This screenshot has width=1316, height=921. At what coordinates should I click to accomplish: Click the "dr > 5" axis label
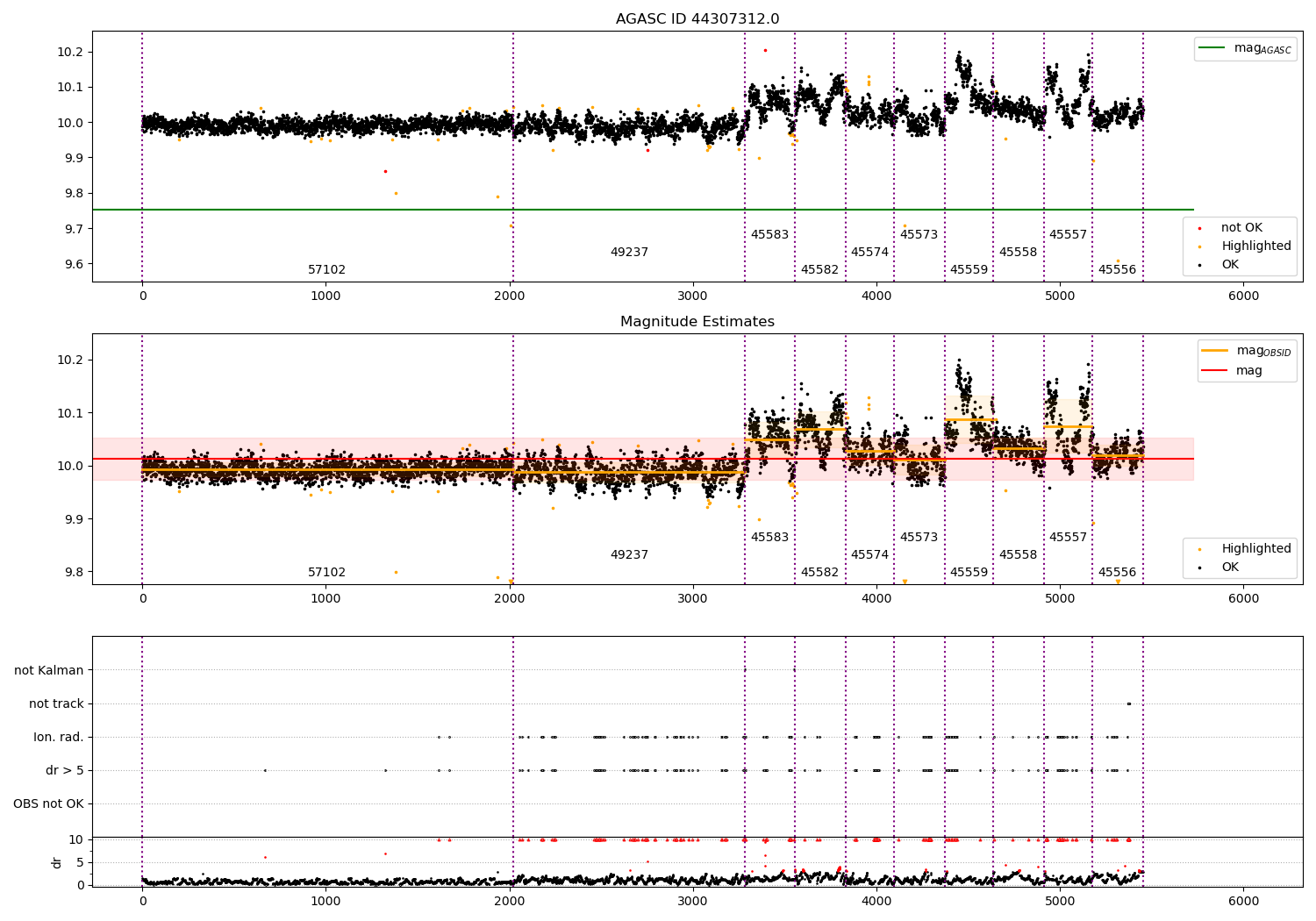[65, 770]
